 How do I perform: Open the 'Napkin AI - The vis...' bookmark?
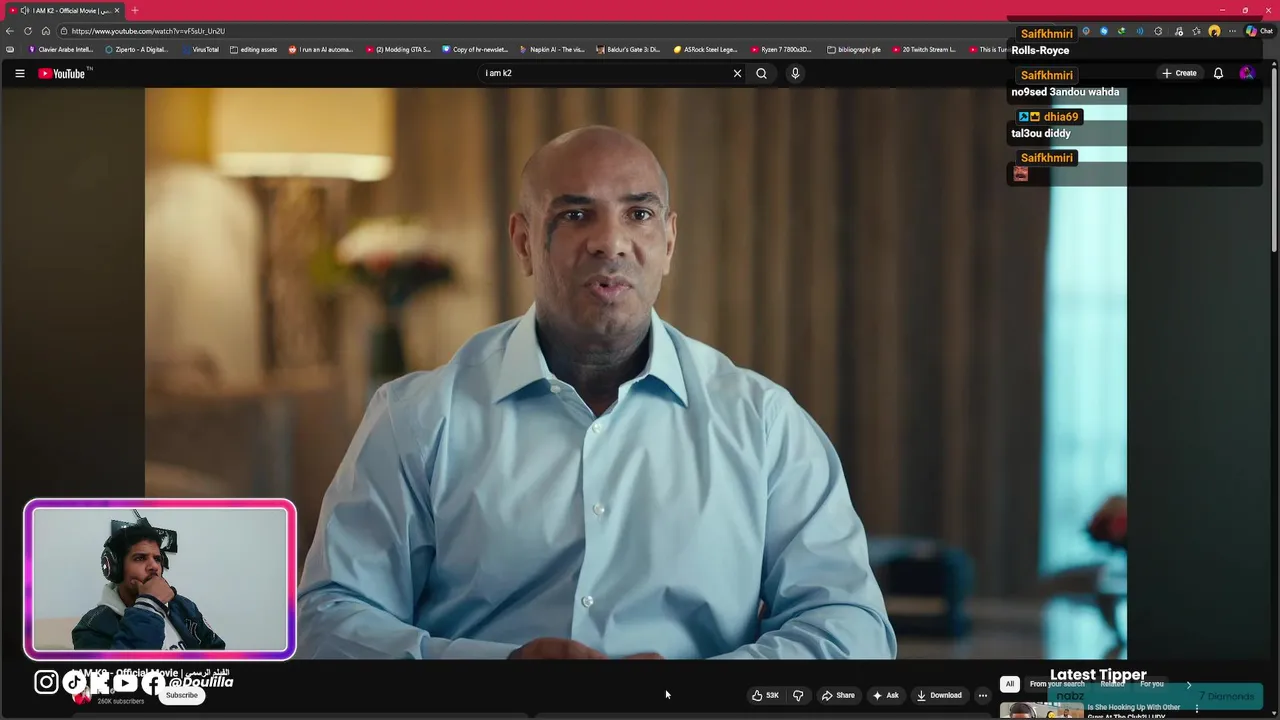tap(552, 49)
